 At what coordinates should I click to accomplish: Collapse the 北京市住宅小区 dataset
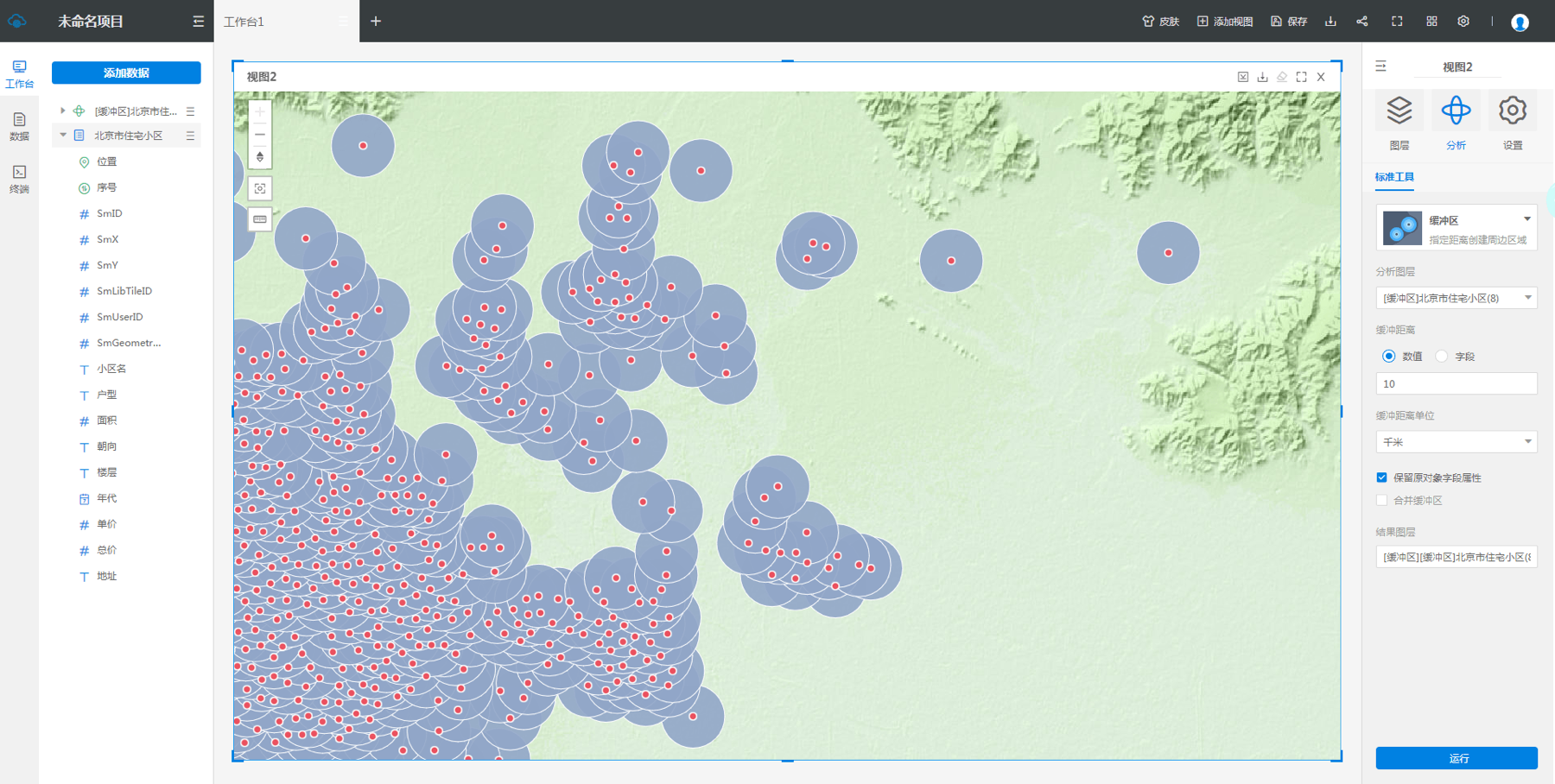coord(63,136)
